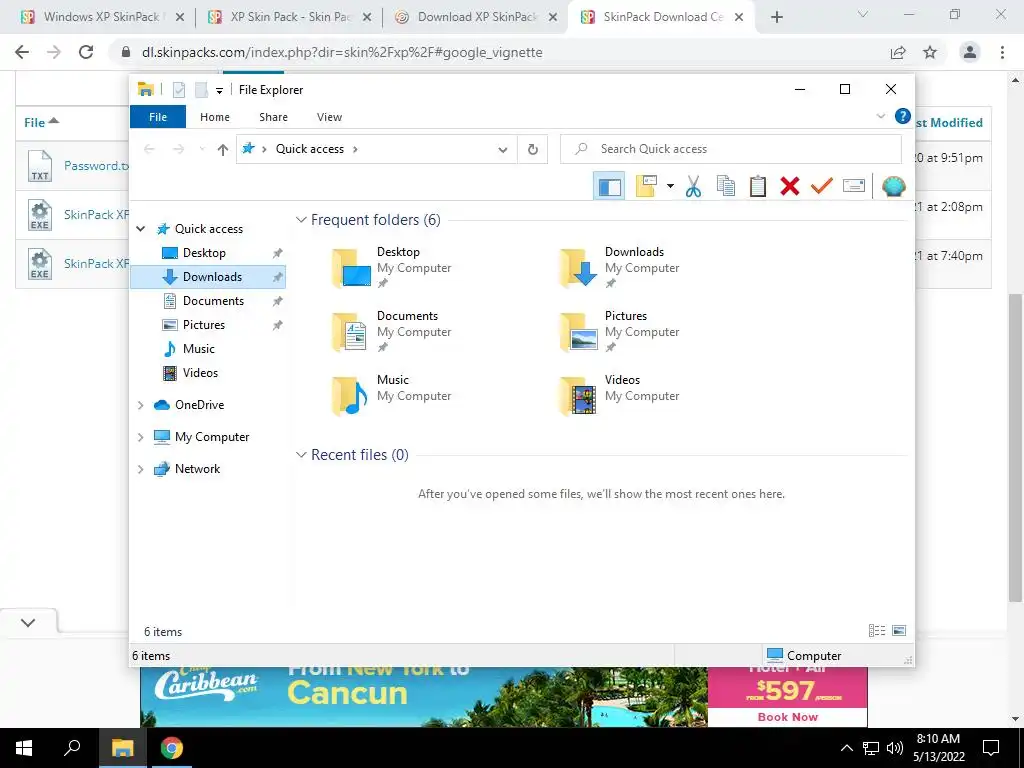Image resolution: width=1024 pixels, height=768 pixels.
Task: Open File Explorer help
Action: point(903,116)
